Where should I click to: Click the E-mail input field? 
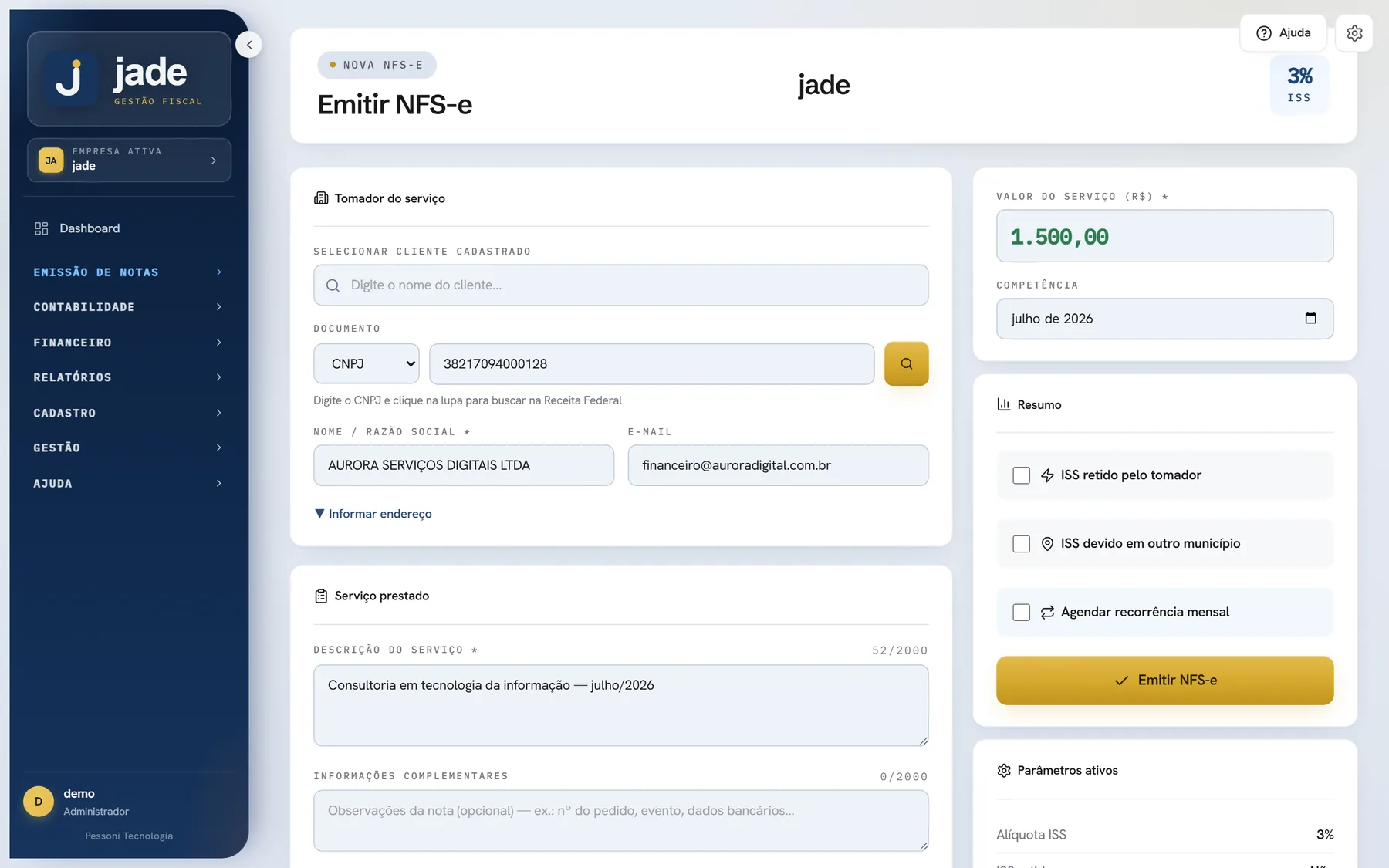tap(778, 465)
